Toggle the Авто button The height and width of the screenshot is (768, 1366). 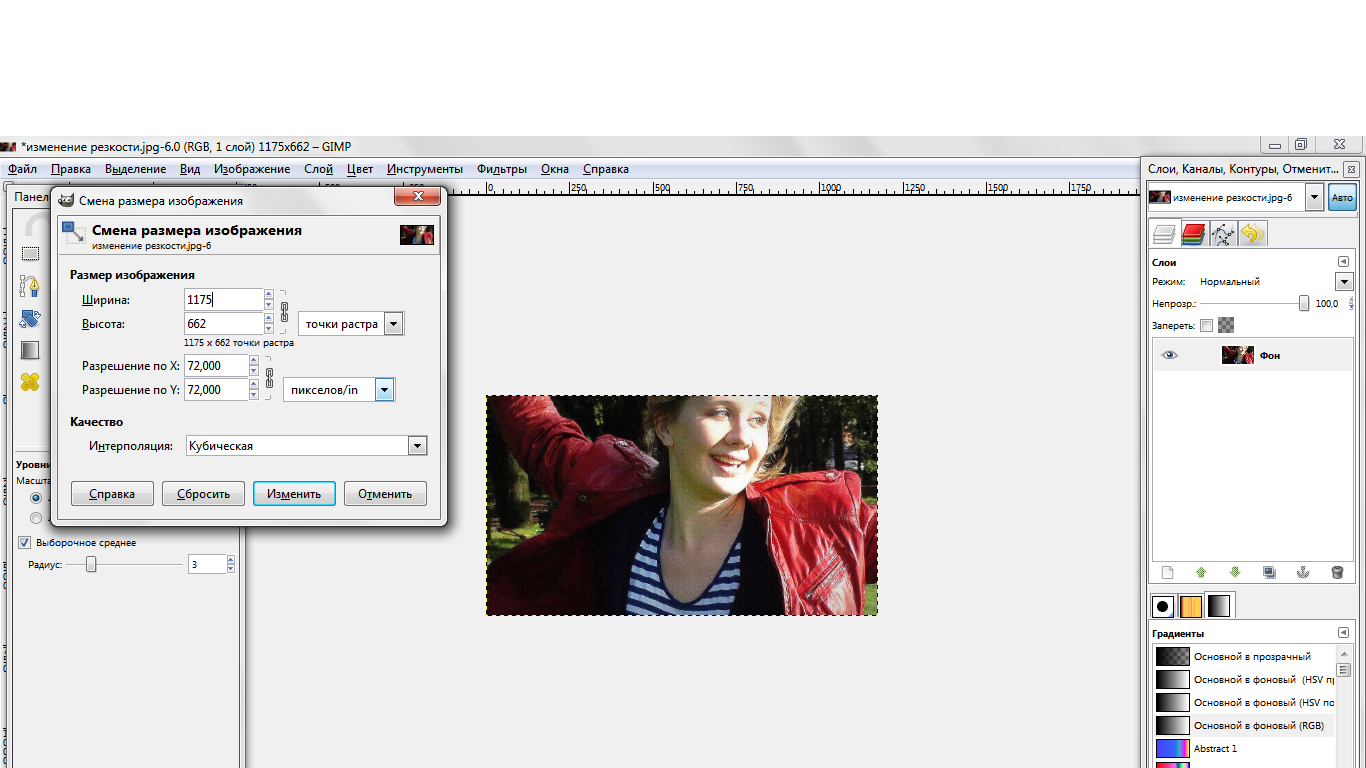1342,198
